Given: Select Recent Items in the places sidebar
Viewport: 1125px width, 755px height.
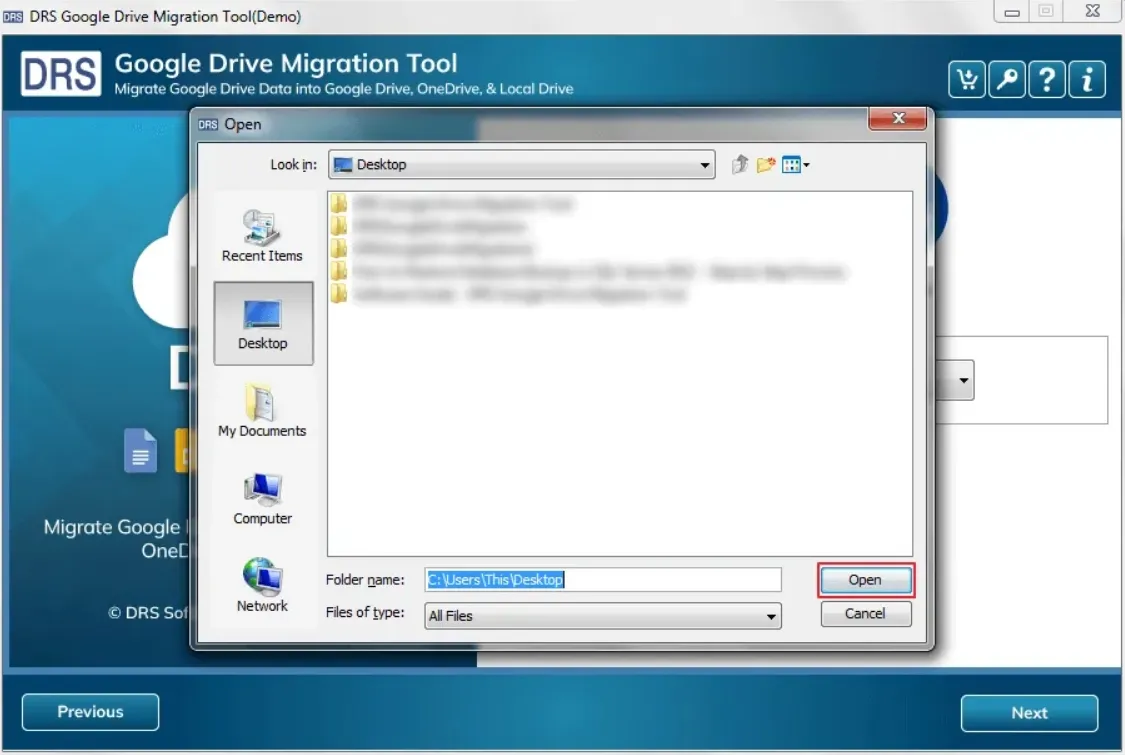Looking at the screenshot, I should 262,236.
